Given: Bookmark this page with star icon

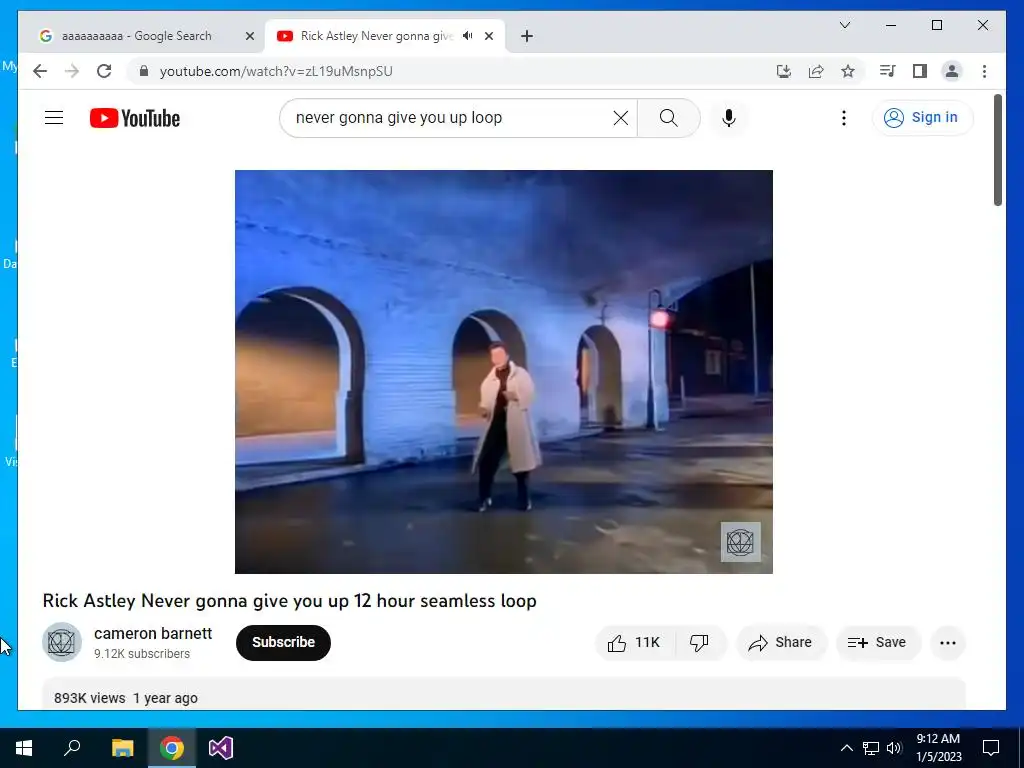Looking at the screenshot, I should 848,71.
